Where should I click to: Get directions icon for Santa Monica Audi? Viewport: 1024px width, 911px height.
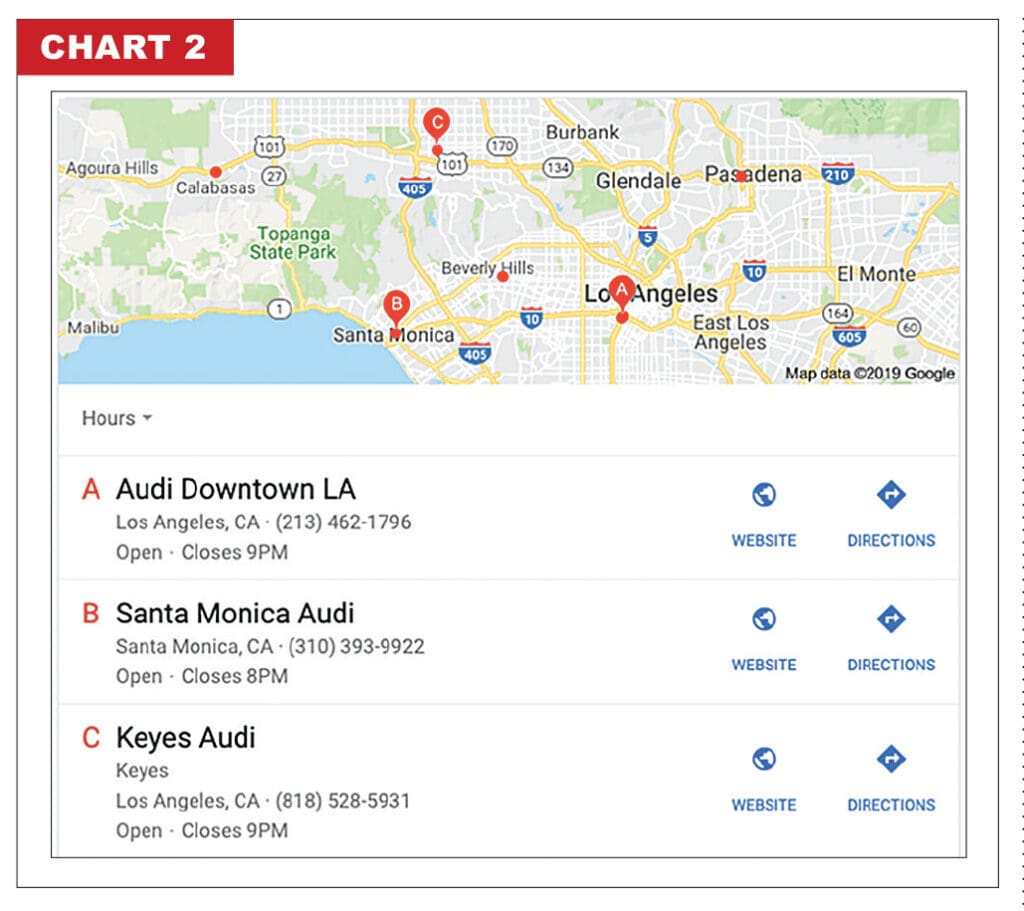[x=891, y=618]
